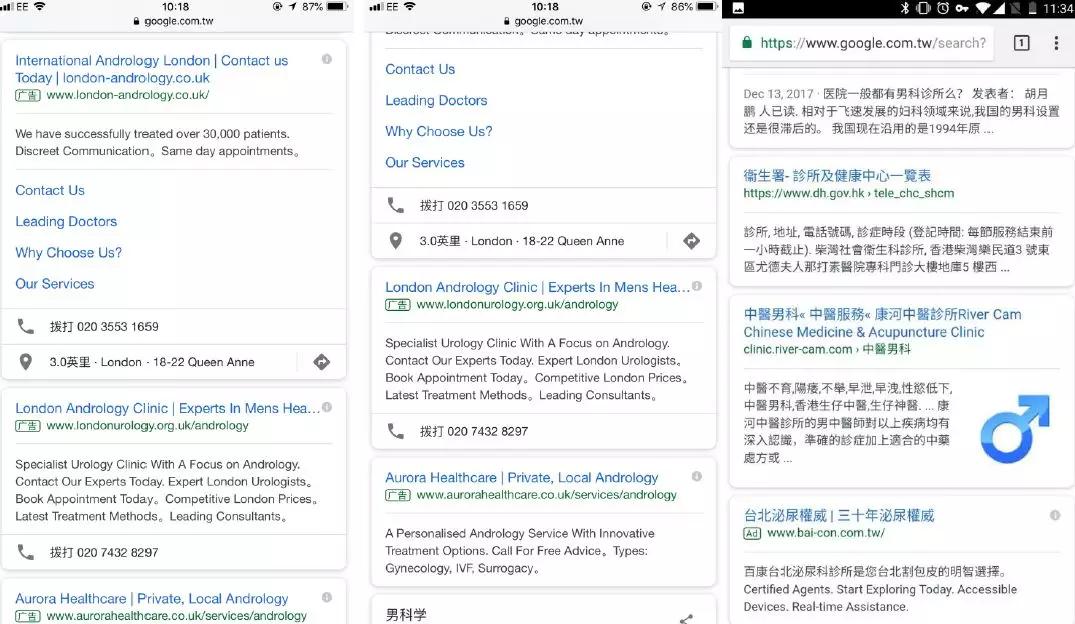Tap phone icon for 020 7432 8297, middle screenshot
Screen dimensions: 1075x624
tap(396, 431)
